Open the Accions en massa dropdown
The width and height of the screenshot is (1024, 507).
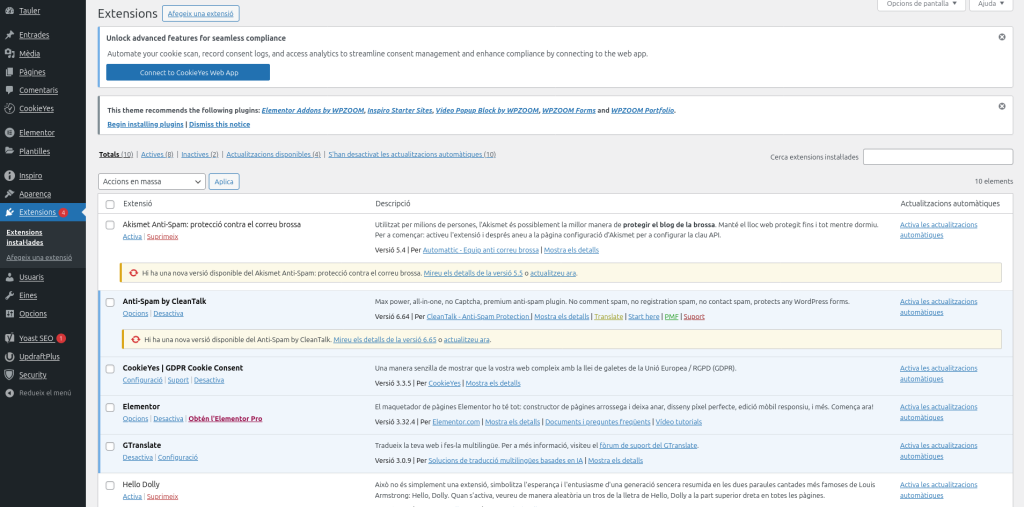click(x=152, y=182)
